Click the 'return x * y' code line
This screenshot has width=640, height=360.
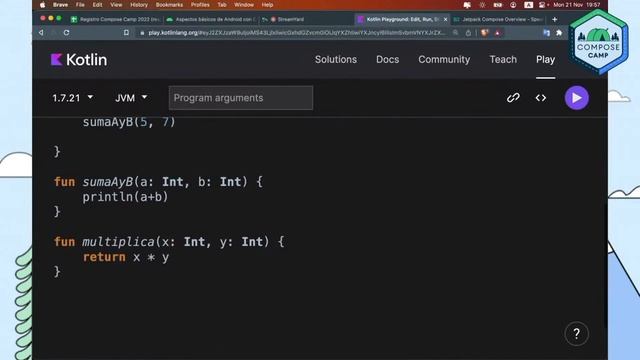[x=126, y=257]
